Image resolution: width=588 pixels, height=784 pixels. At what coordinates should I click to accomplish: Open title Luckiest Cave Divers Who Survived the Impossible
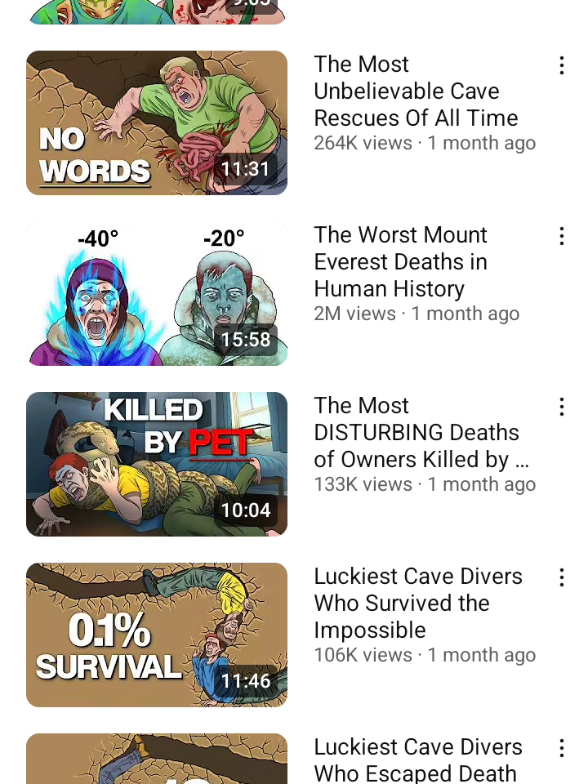418,603
